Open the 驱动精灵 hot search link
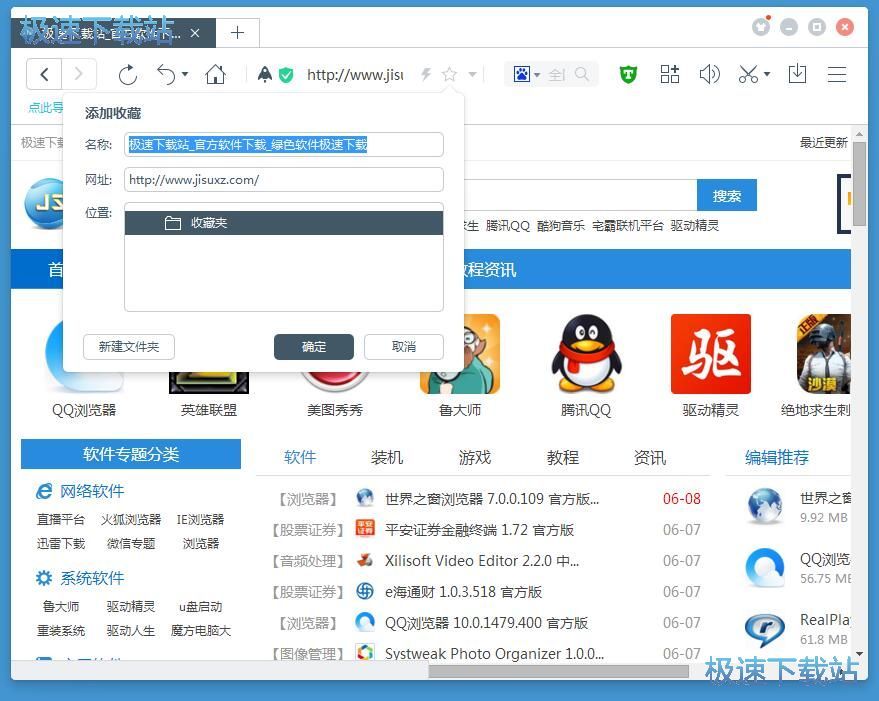Image resolution: width=879 pixels, height=701 pixels. [x=695, y=225]
